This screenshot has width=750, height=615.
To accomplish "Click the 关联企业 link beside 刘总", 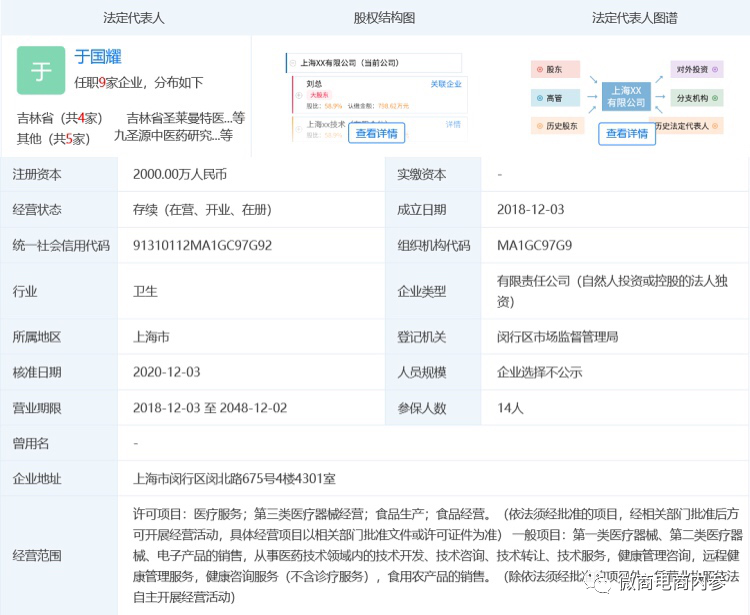I will pos(446,84).
